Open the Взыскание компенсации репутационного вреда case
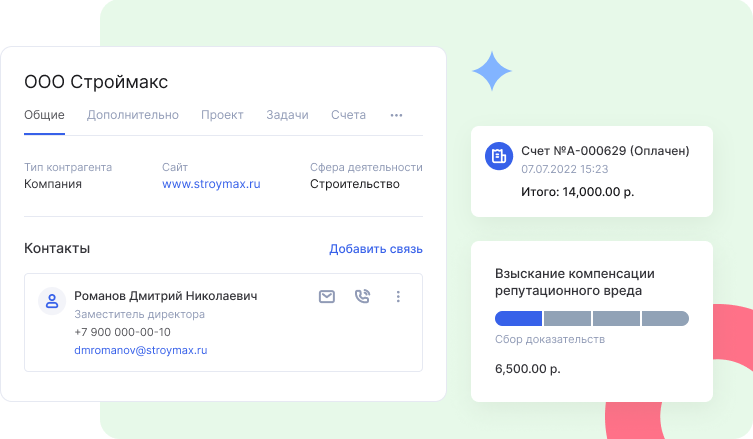The width and height of the screenshot is (753, 439). (x=575, y=282)
